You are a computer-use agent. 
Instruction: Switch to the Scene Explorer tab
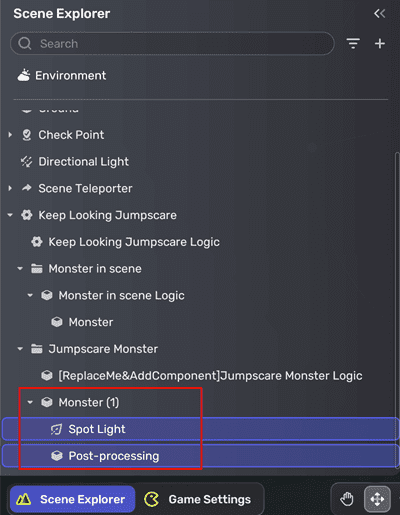pos(72,499)
